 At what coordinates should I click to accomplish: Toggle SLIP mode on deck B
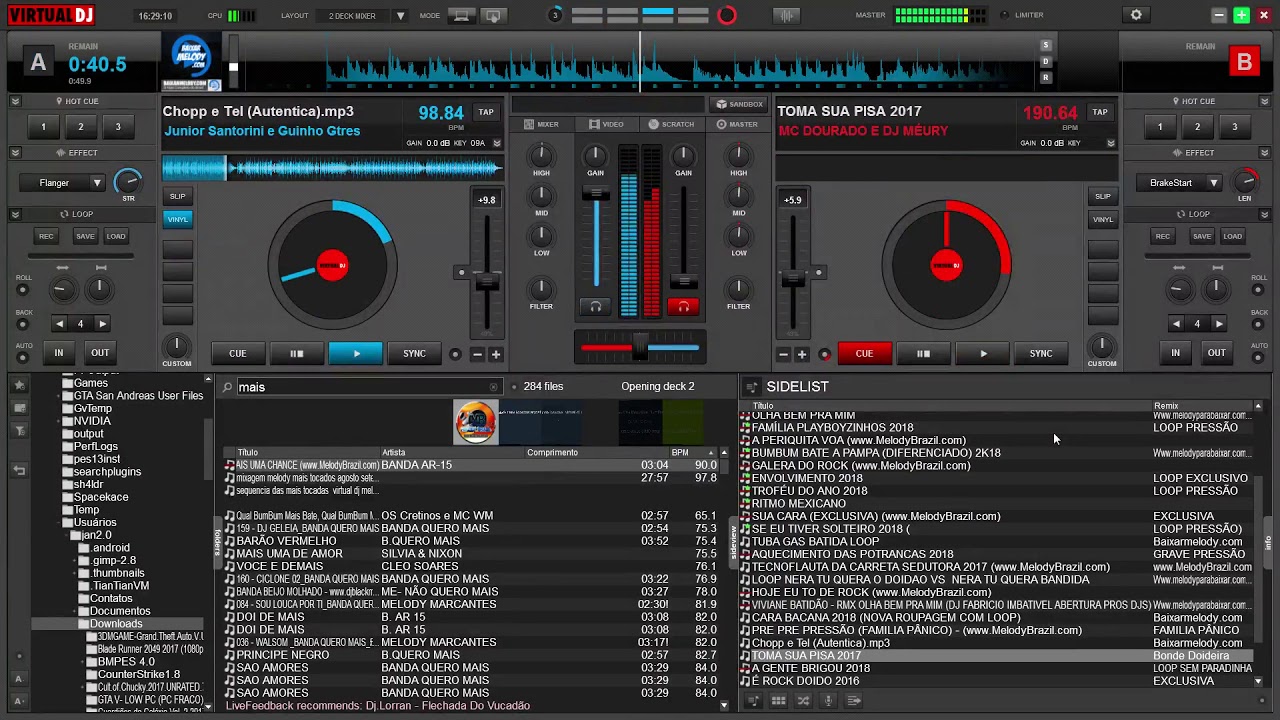click(1102, 196)
